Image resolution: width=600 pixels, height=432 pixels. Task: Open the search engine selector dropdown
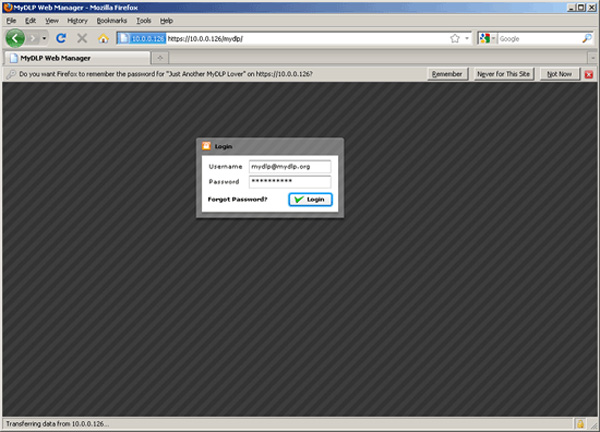(x=488, y=39)
